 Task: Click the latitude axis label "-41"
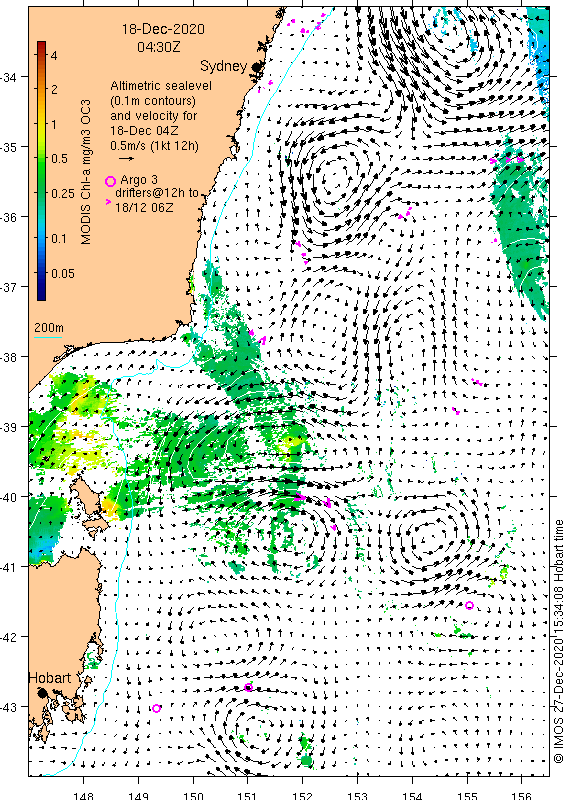tap(8, 566)
